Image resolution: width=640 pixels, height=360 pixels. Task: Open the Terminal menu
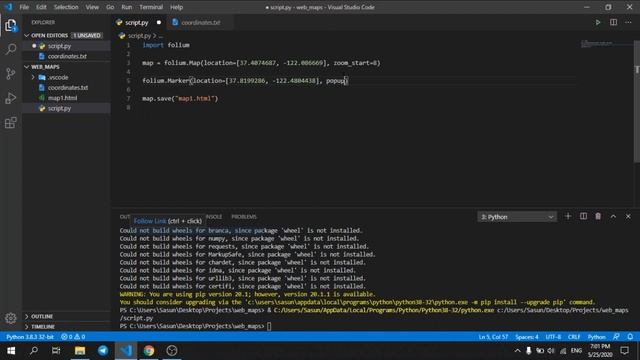pos(151,7)
